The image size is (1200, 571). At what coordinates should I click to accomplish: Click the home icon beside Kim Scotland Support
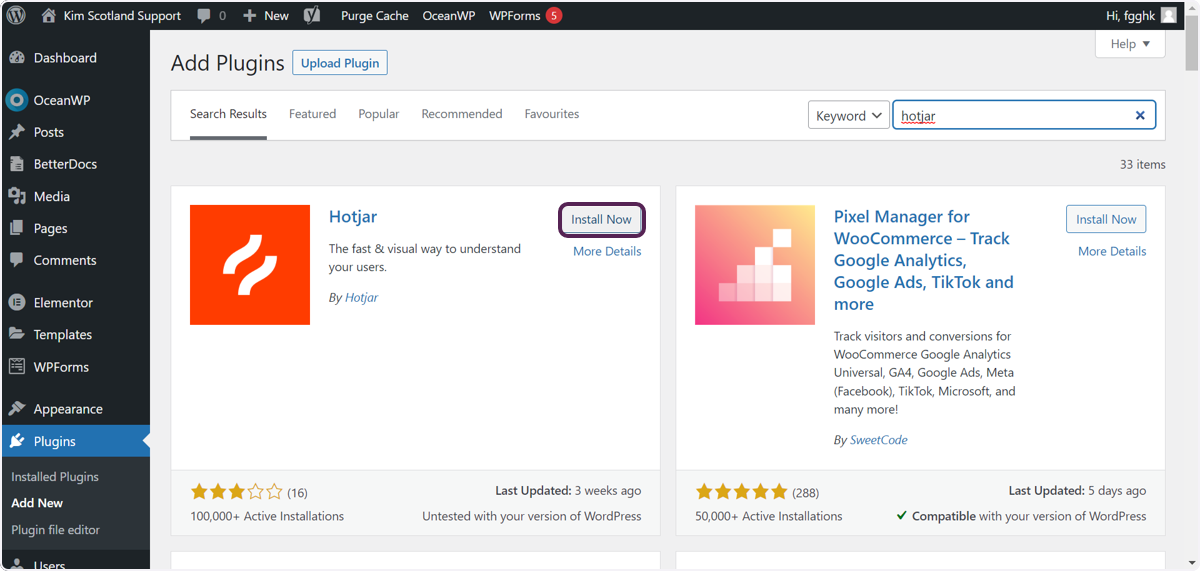[49, 15]
